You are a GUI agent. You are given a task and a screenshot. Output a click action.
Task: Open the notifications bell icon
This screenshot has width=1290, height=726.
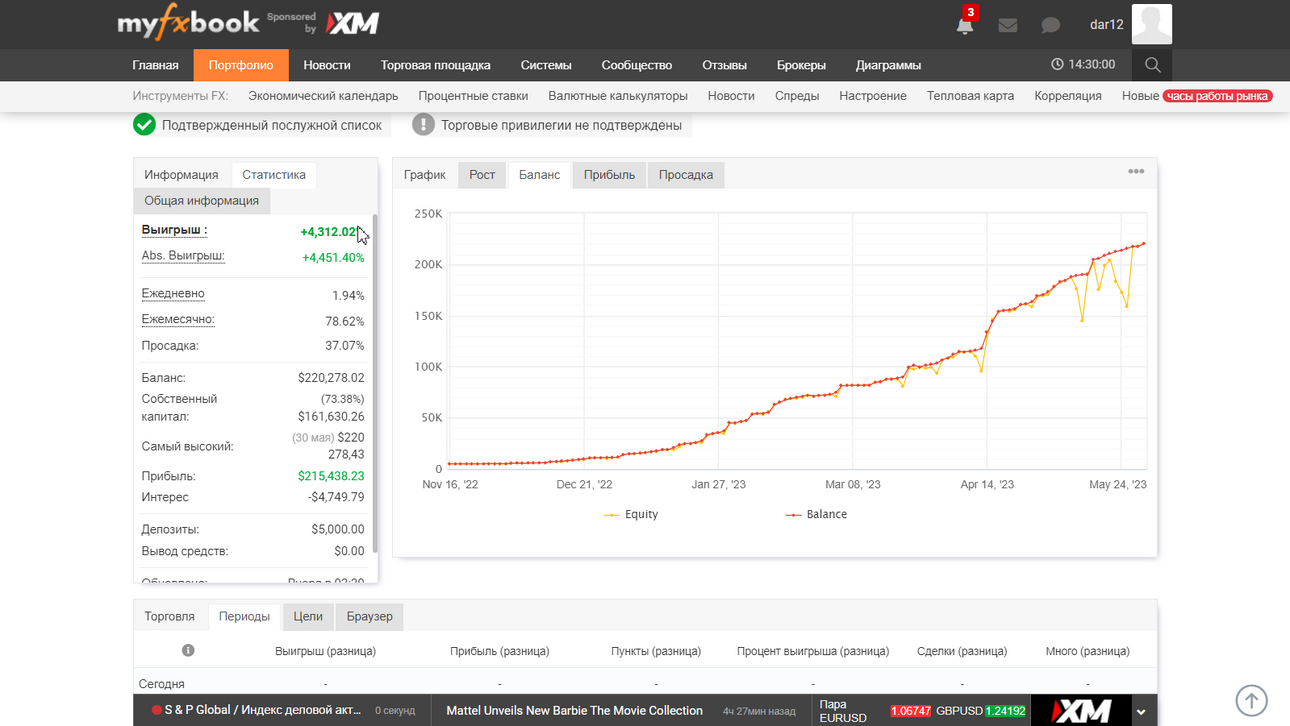(965, 25)
